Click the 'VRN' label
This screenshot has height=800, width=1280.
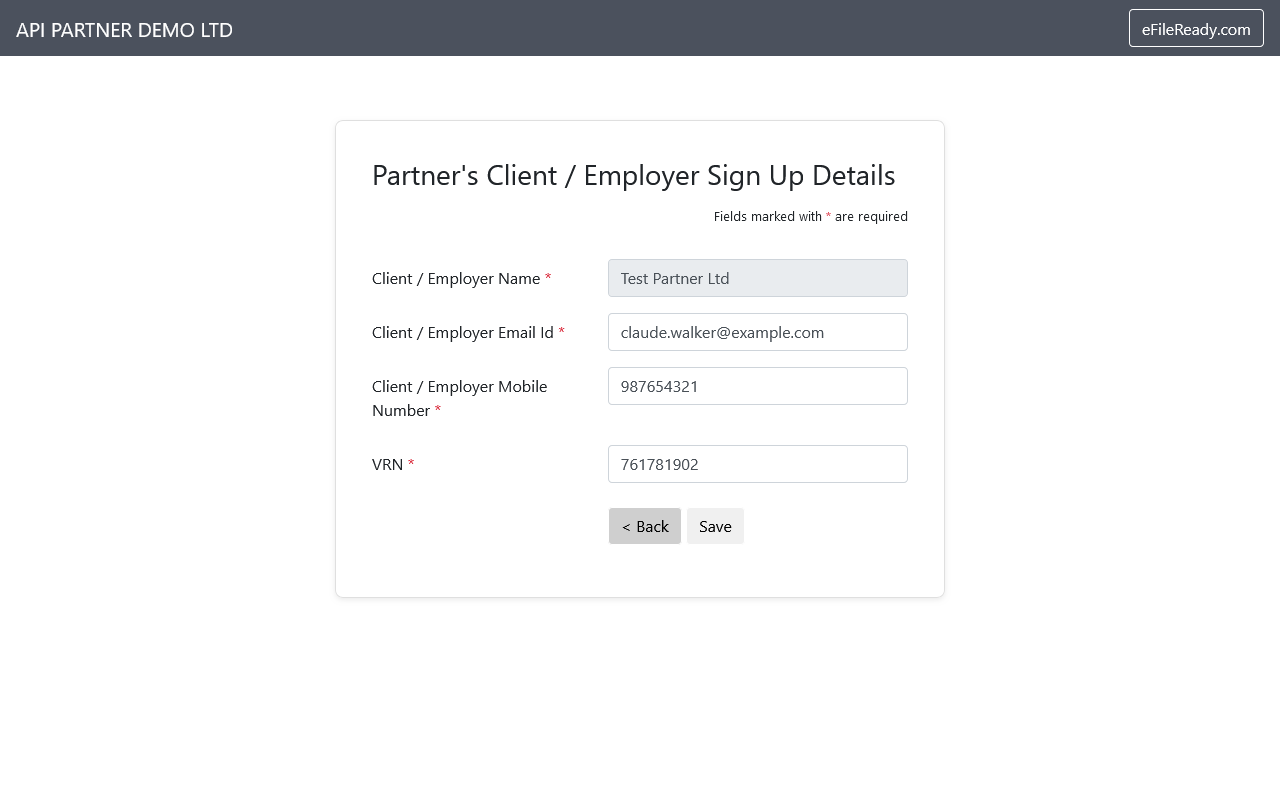tap(393, 464)
